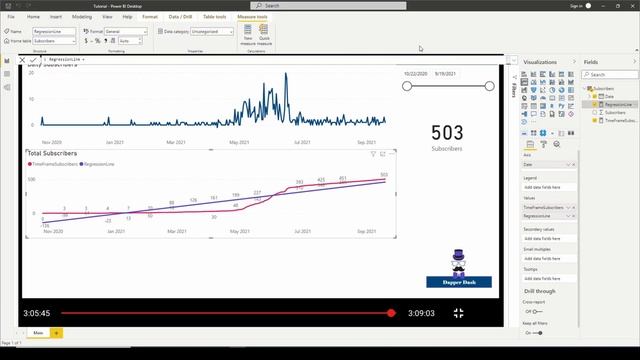Click the Fields pane Search box

pos(610,74)
